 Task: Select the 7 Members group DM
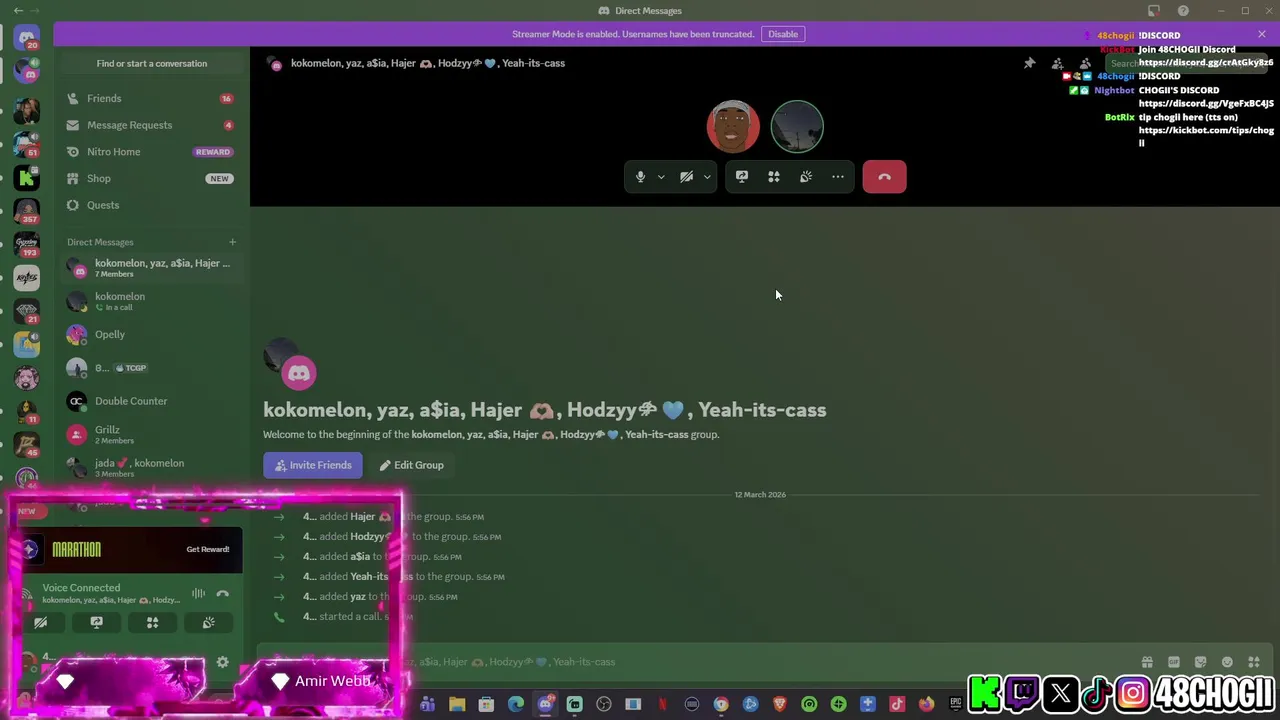[x=150, y=268]
